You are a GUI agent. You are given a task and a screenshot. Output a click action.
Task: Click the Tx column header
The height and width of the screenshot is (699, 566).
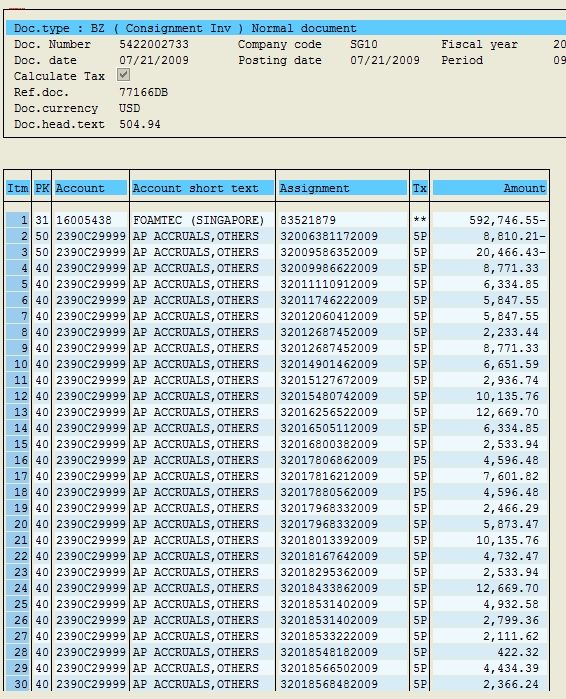[x=419, y=188]
